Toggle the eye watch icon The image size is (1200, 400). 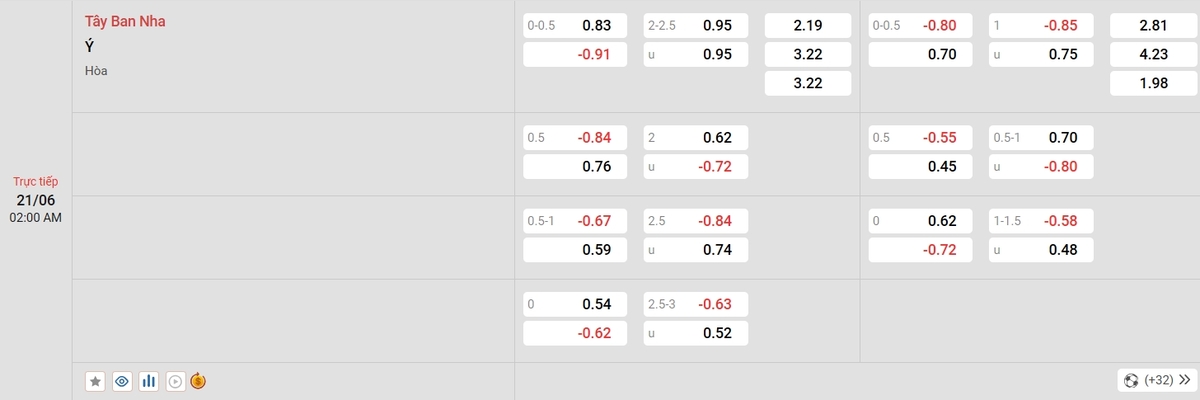point(122,381)
